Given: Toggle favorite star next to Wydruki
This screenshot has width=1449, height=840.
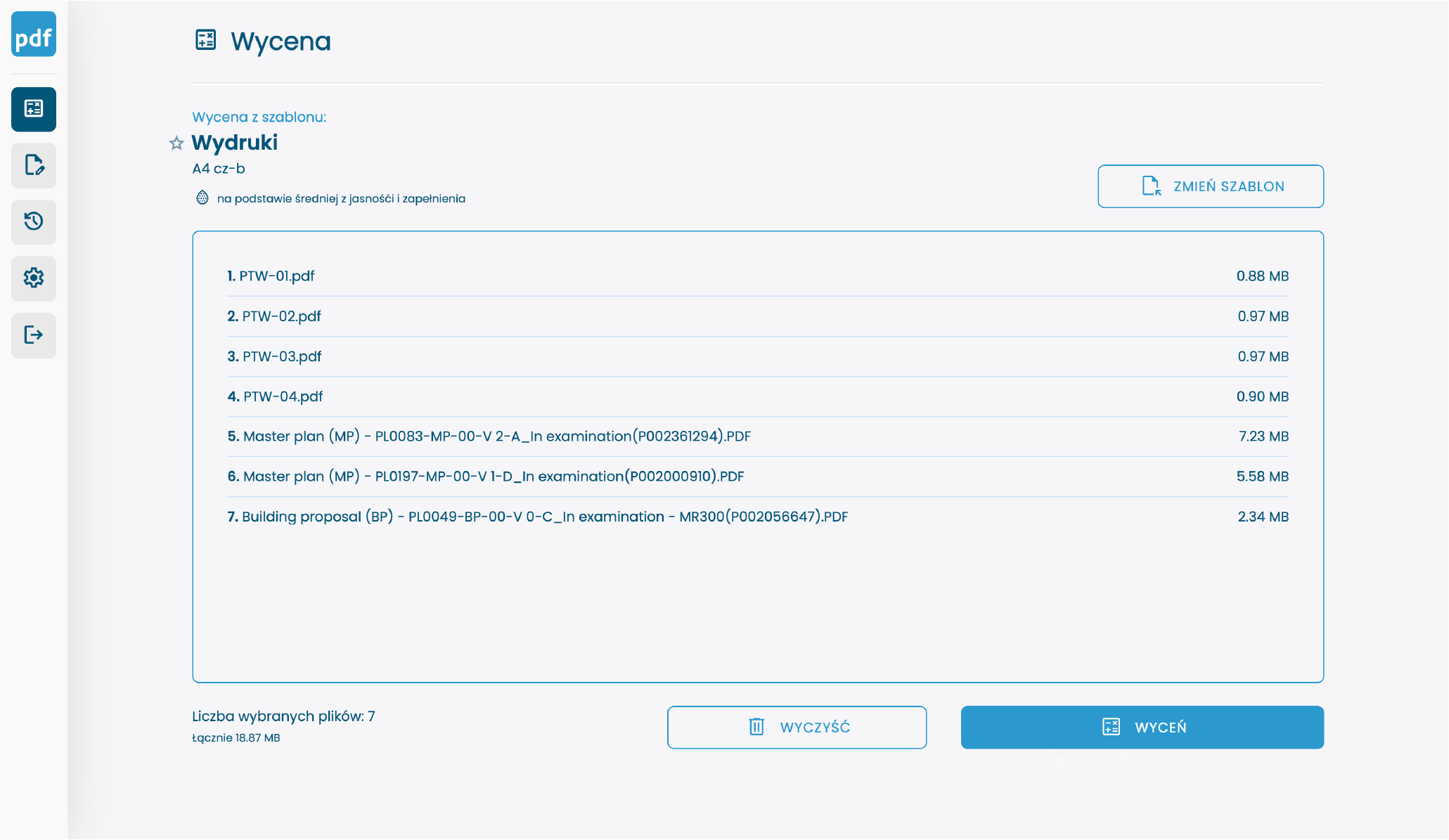Looking at the screenshot, I should (x=176, y=143).
